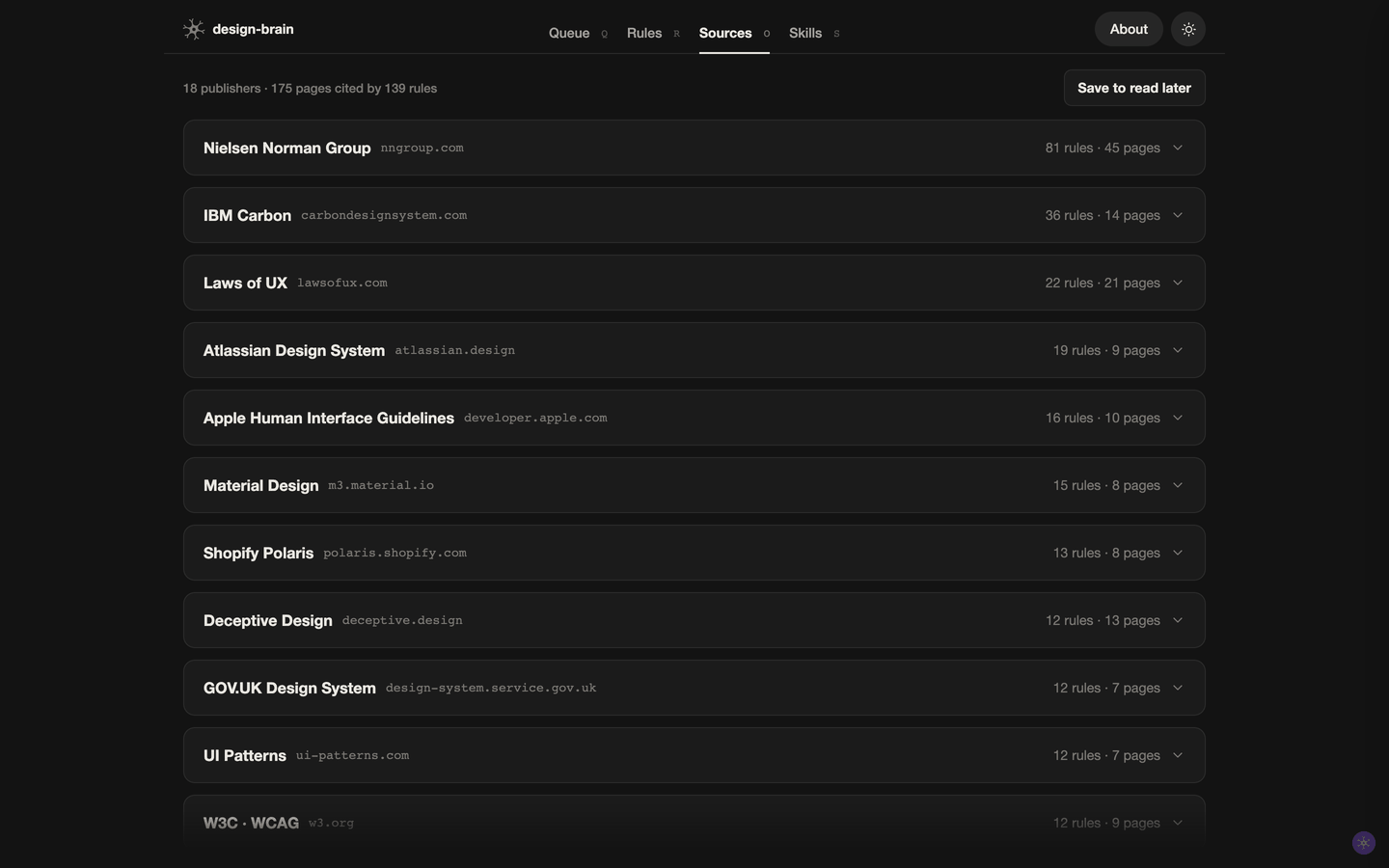This screenshot has width=1389, height=868.
Task: Expand Material Design chevron
Action: 1178,485
